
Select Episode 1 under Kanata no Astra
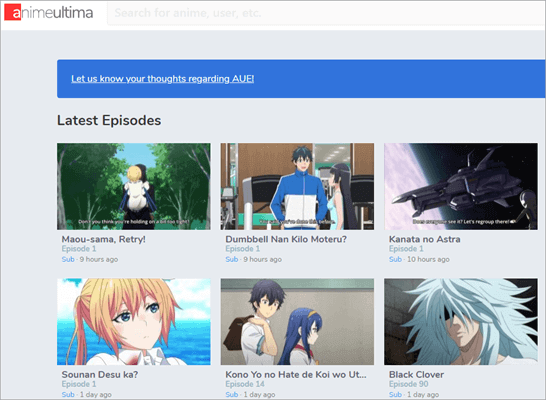click(406, 249)
